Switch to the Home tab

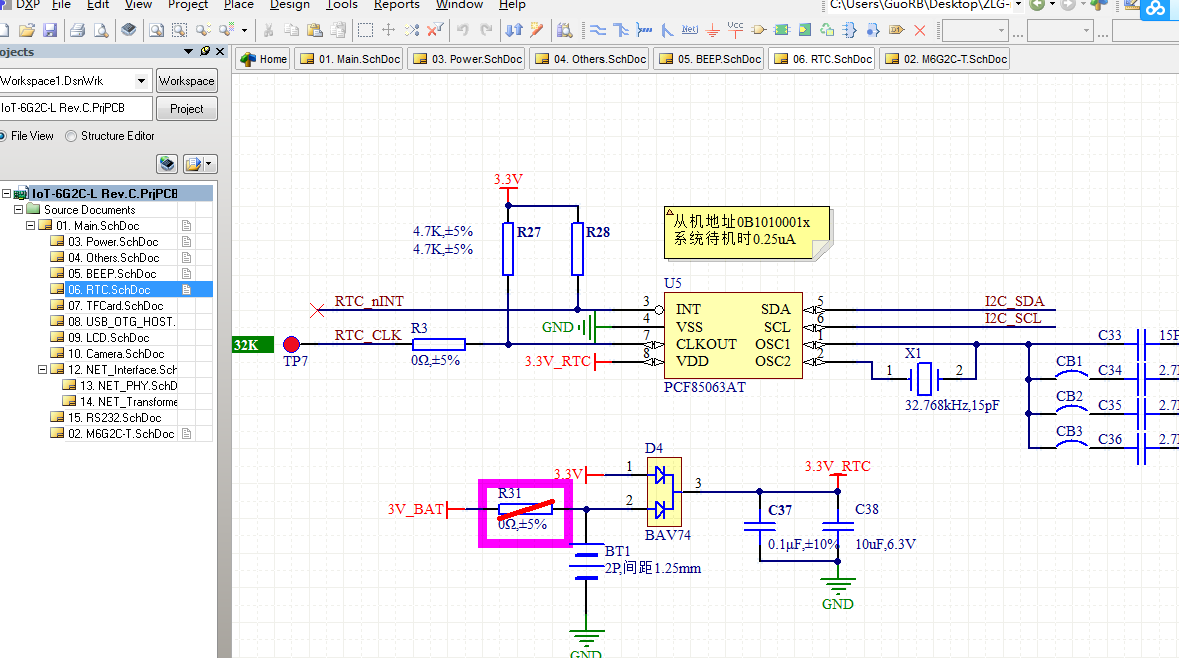click(x=263, y=59)
